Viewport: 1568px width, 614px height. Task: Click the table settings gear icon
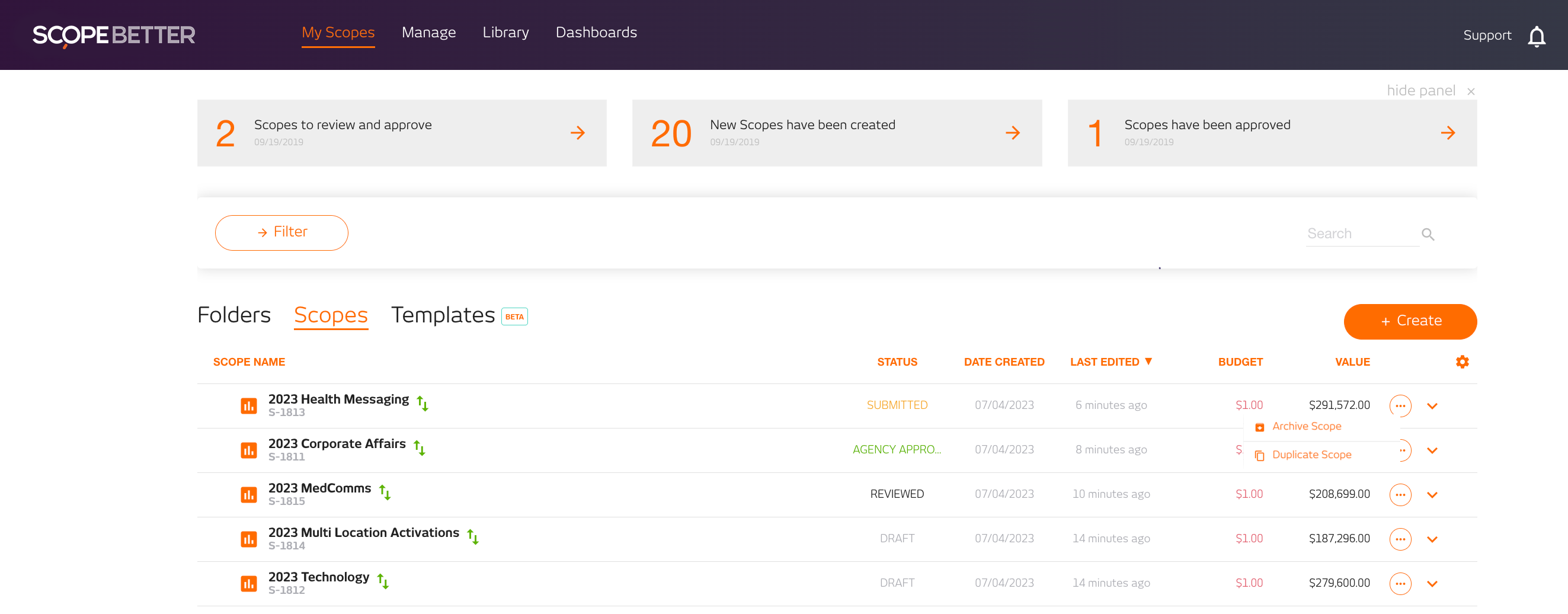coord(1461,362)
